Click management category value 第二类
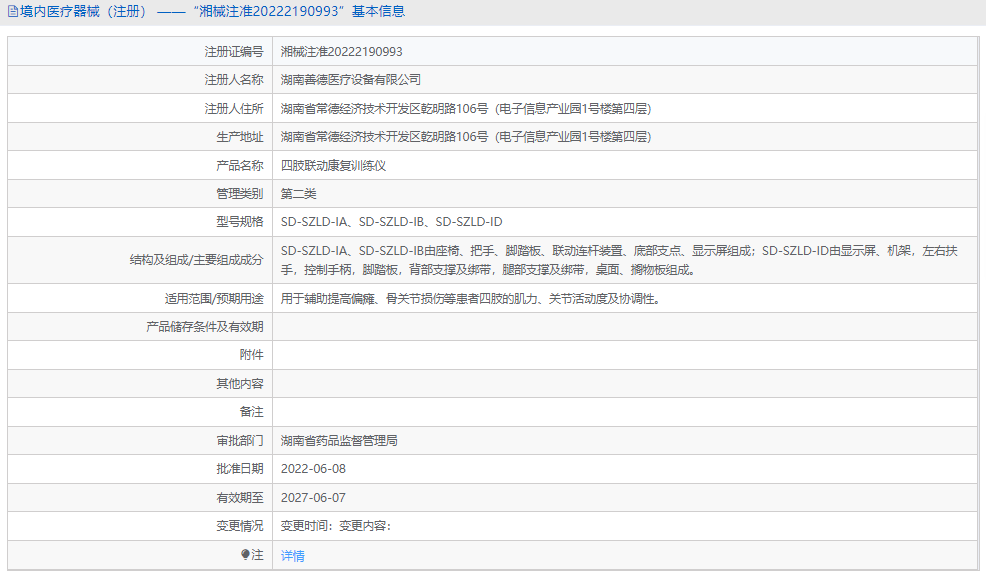The height and width of the screenshot is (576, 986). click(299, 194)
